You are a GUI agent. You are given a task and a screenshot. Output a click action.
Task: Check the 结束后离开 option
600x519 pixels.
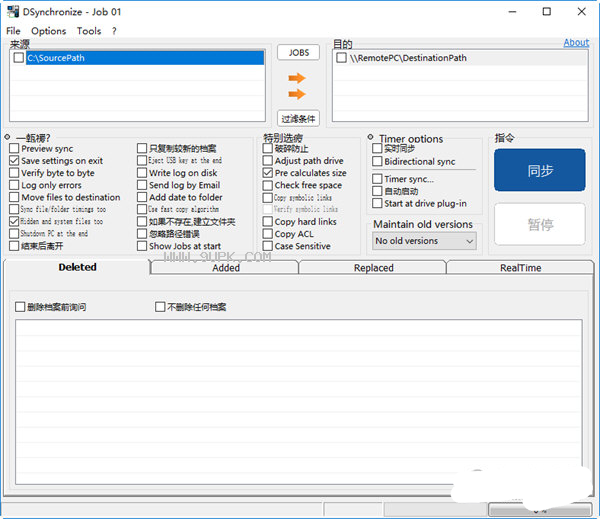click(x=14, y=246)
